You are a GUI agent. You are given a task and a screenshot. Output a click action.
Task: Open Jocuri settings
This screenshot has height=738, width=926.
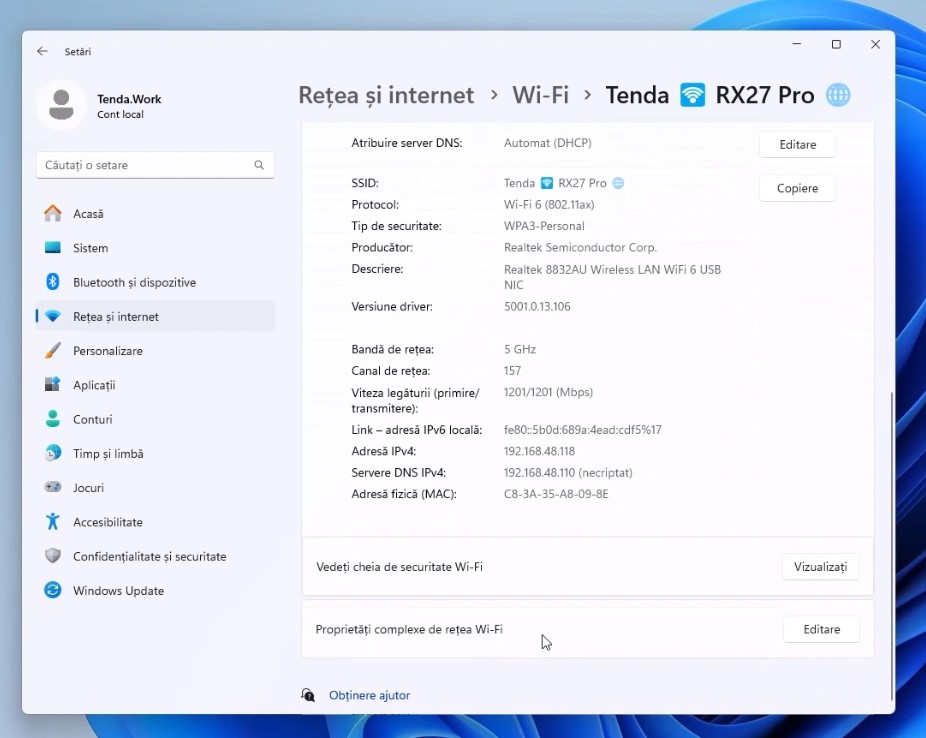coord(155,487)
